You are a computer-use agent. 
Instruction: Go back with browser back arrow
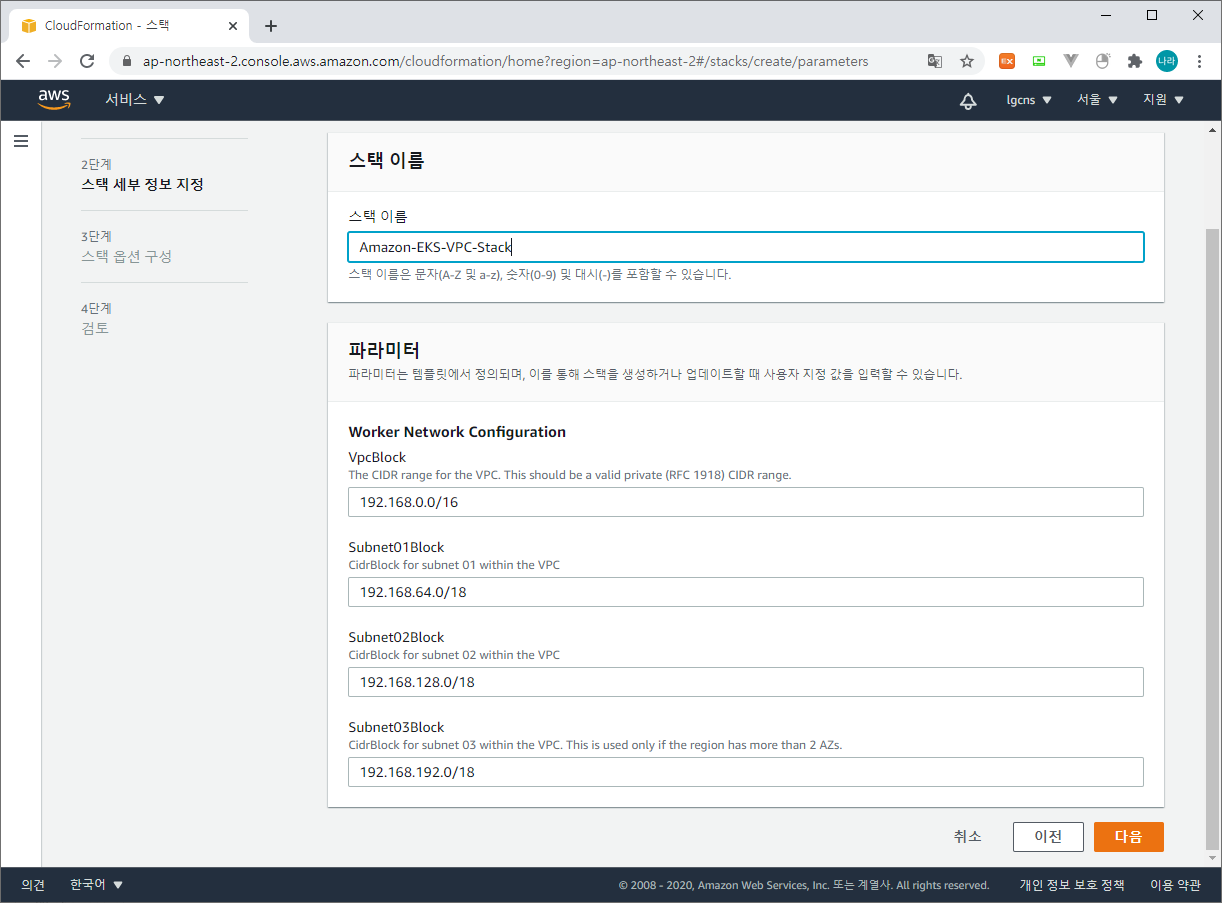click(x=23, y=61)
